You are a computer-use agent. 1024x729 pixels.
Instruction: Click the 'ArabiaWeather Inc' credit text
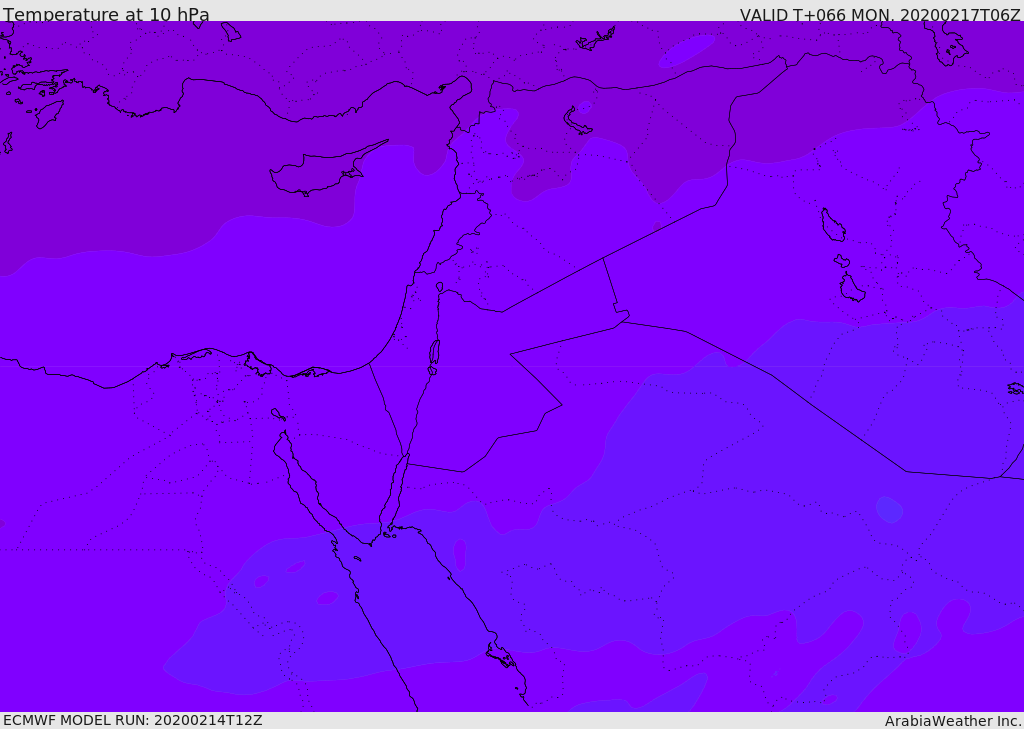952,721
